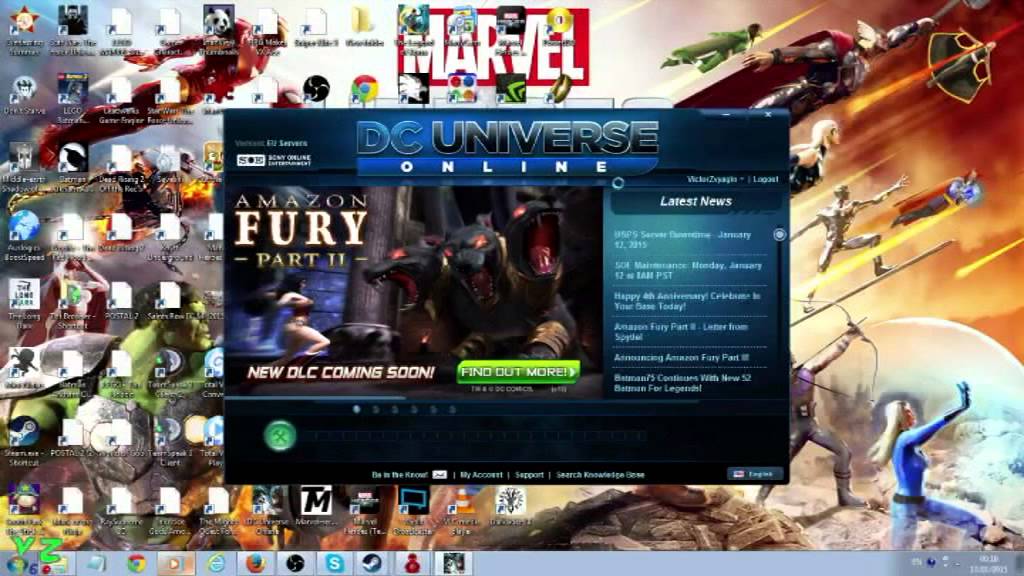Open the Search Knowledge Base link

click(x=600, y=475)
